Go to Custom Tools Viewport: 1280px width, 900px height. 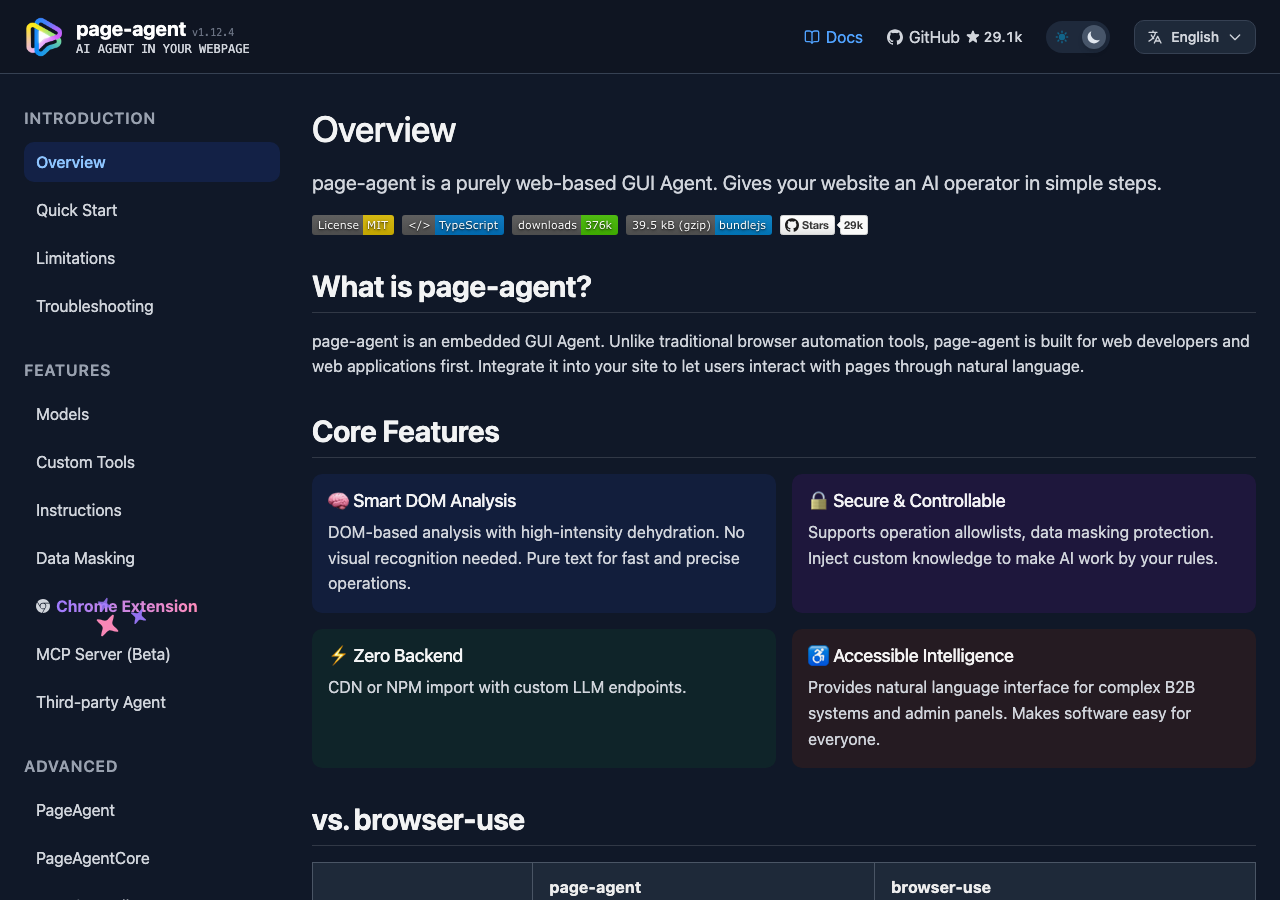[152, 462]
